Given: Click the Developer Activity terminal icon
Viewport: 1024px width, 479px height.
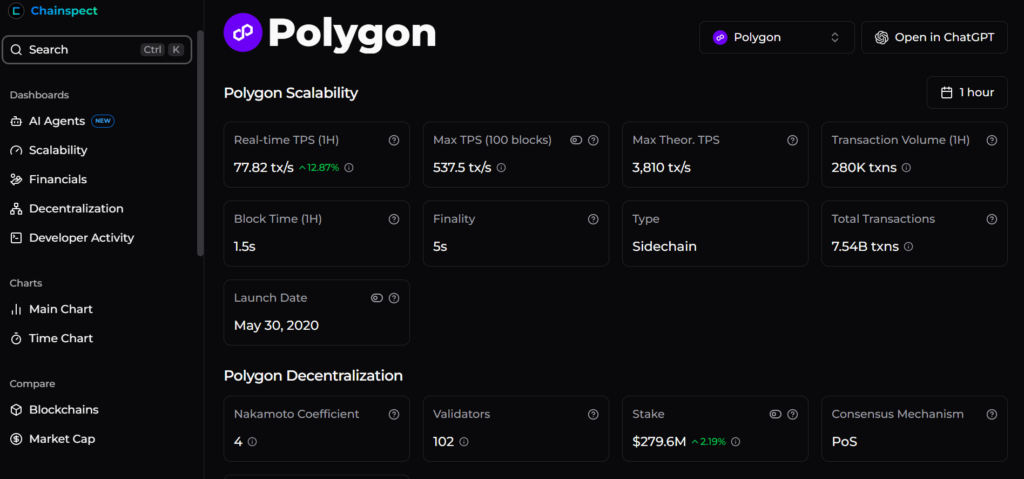Looking at the screenshot, I should tap(16, 238).
